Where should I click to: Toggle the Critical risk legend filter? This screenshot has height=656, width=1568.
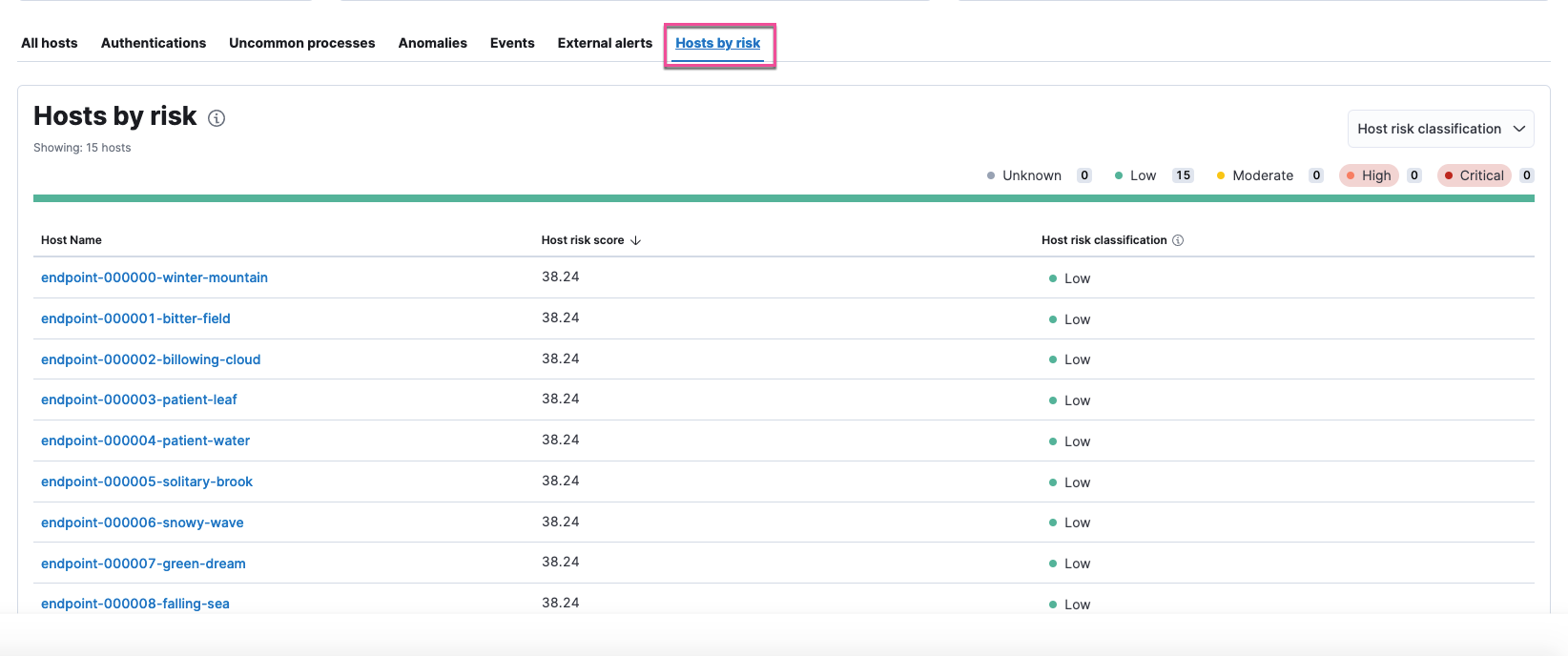1474,175
